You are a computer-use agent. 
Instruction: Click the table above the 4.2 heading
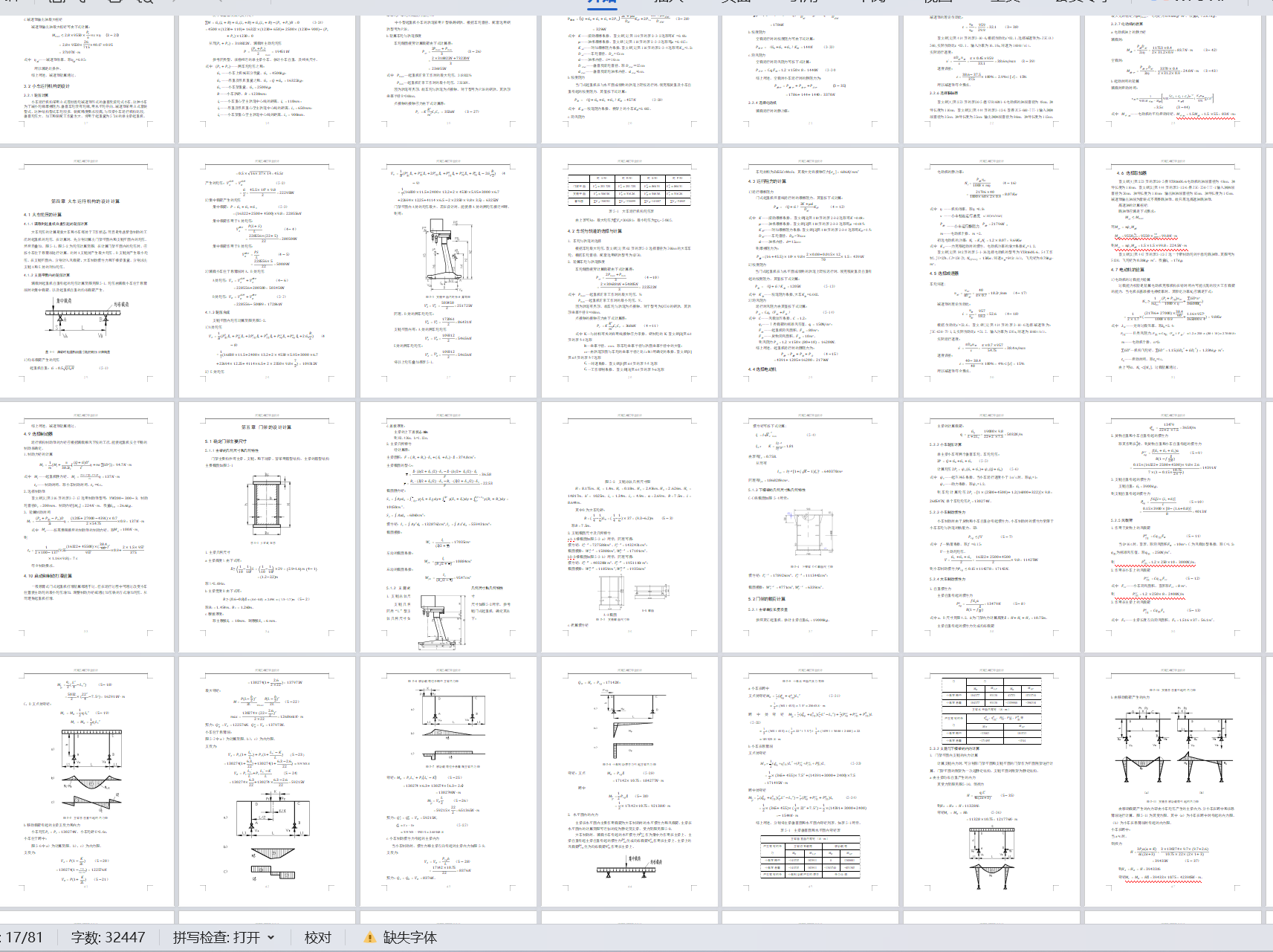click(629, 190)
